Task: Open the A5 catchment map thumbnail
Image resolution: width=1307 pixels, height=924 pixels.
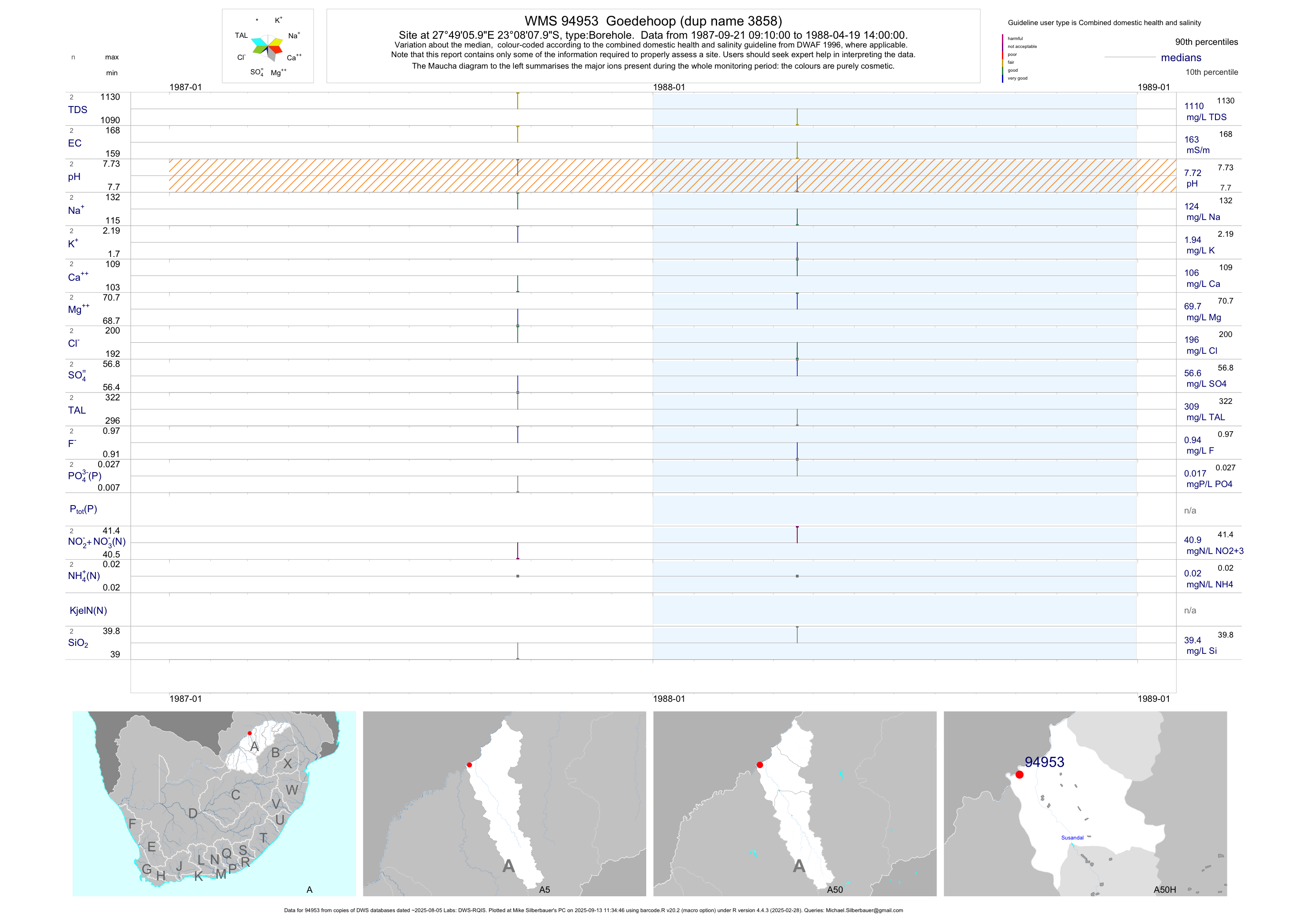Action: [504, 803]
